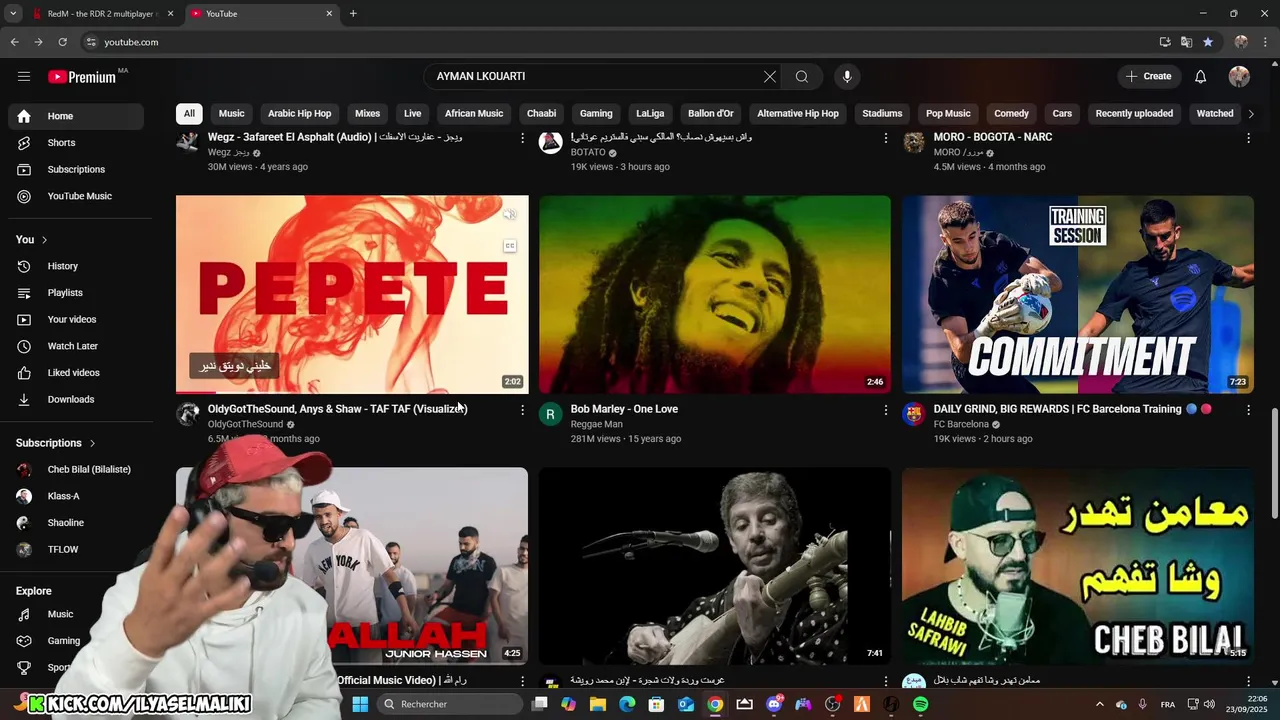Open Shaoline subscription channel
The image size is (1280, 720).
[x=76, y=523]
